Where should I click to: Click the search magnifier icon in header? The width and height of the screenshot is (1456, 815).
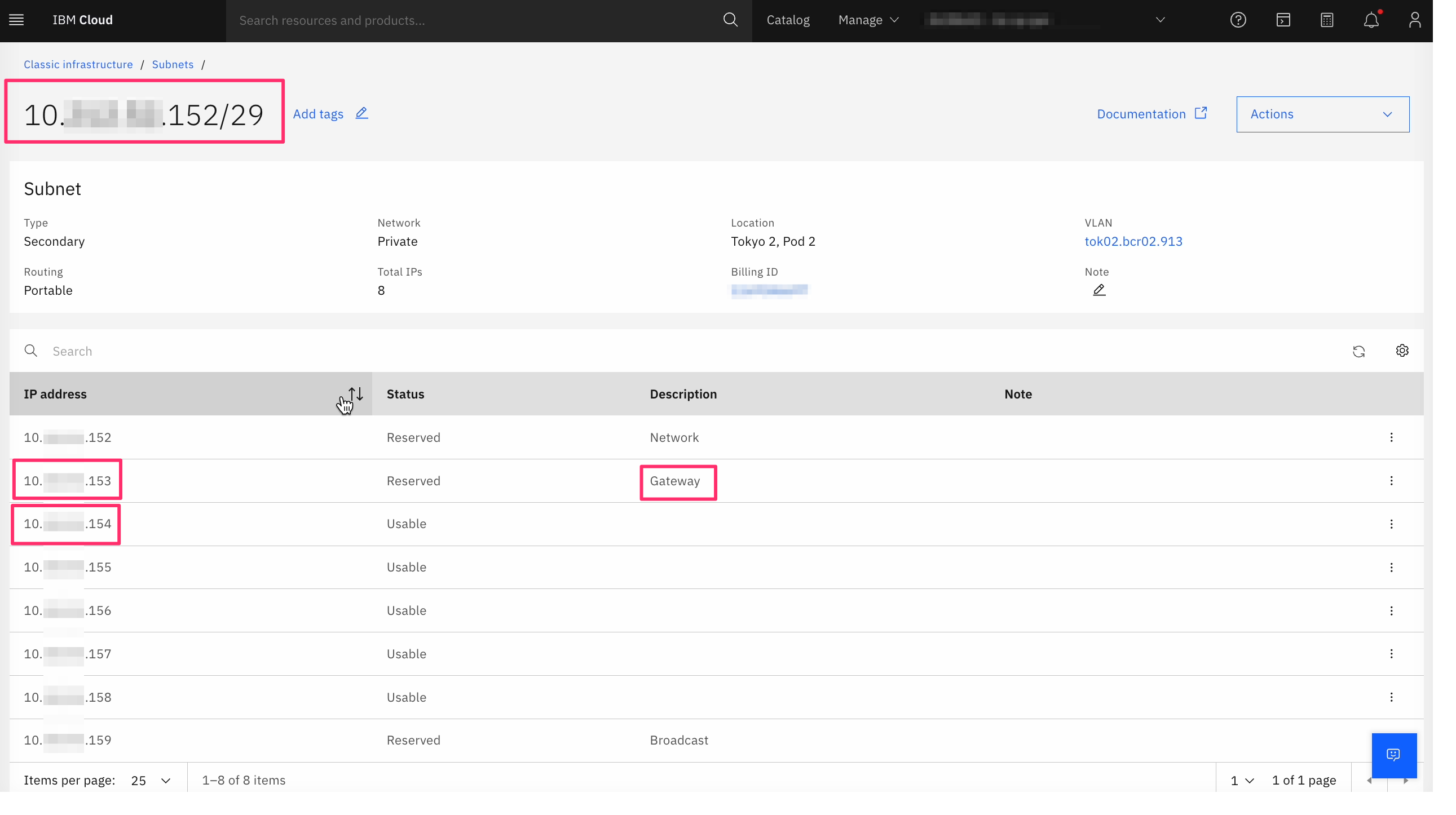[730, 20]
